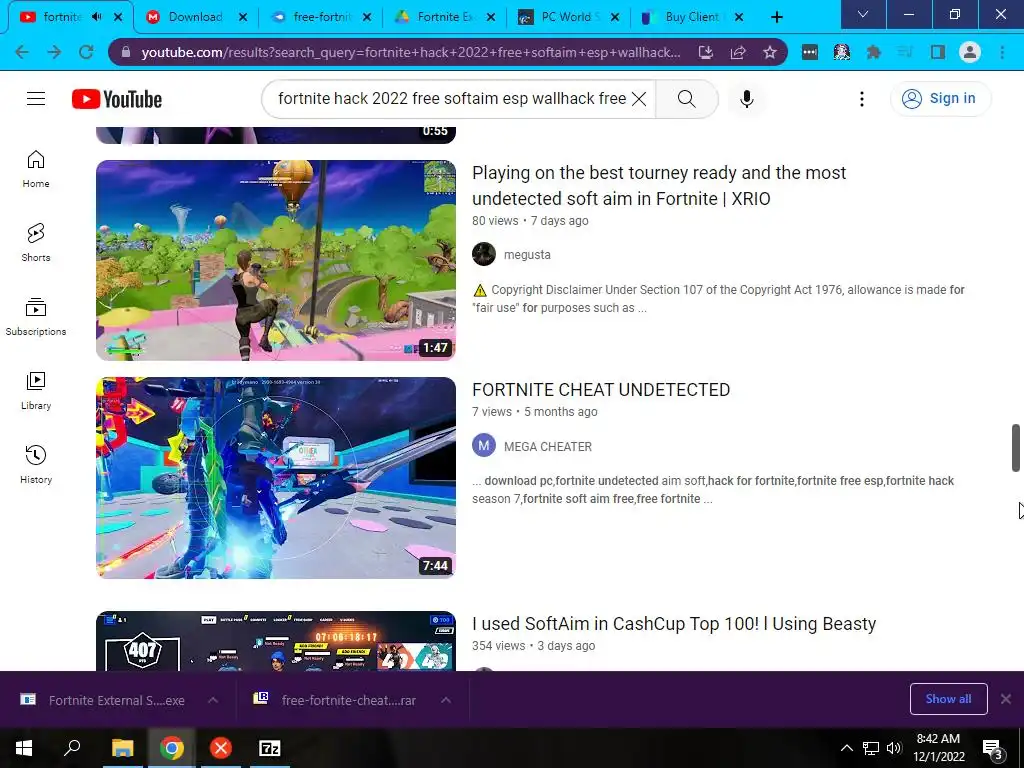Click install/download icon in address bar
1024x768 pixels.
point(706,52)
